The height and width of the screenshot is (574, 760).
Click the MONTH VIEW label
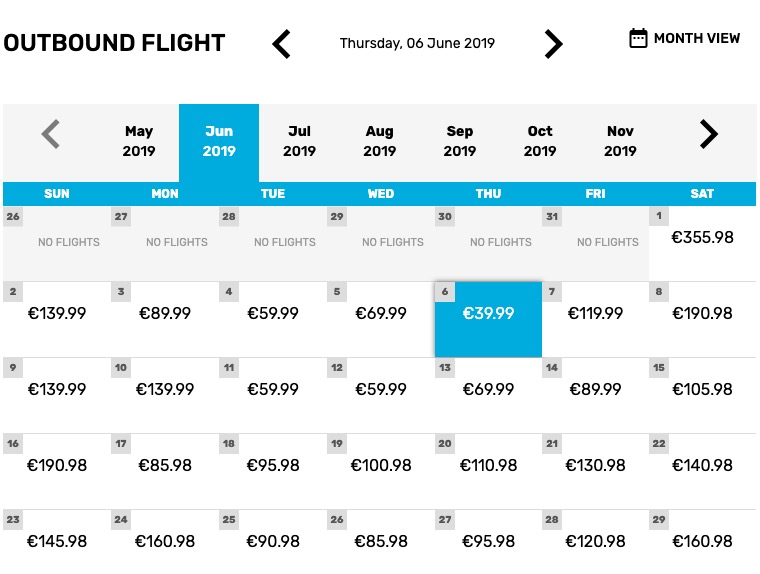point(697,38)
